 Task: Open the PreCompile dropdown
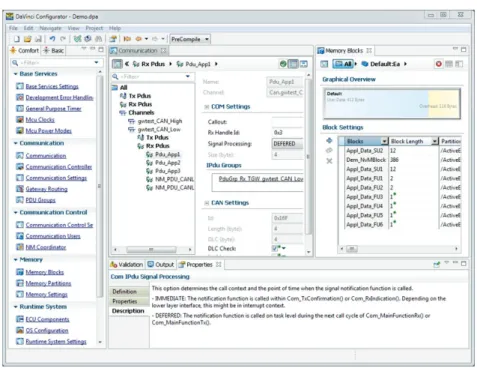pyautogui.click(x=190, y=39)
